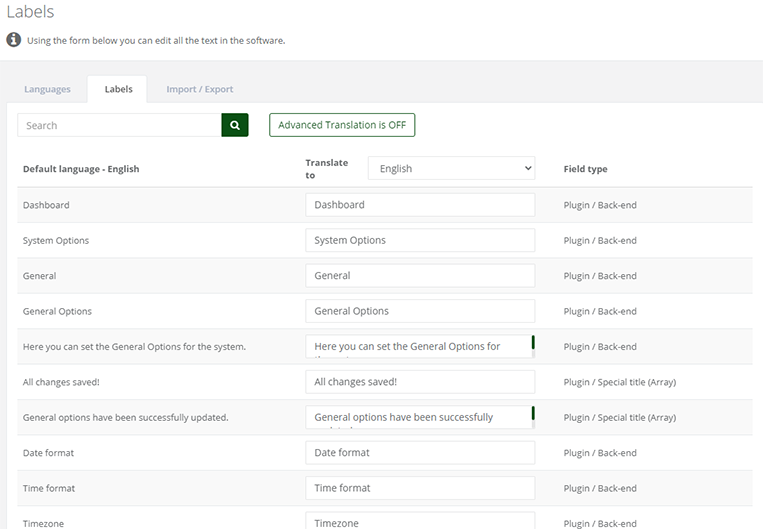Viewport: 763px width, 529px height.
Task: Edit the Time format translation field
Action: (x=420, y=488)
